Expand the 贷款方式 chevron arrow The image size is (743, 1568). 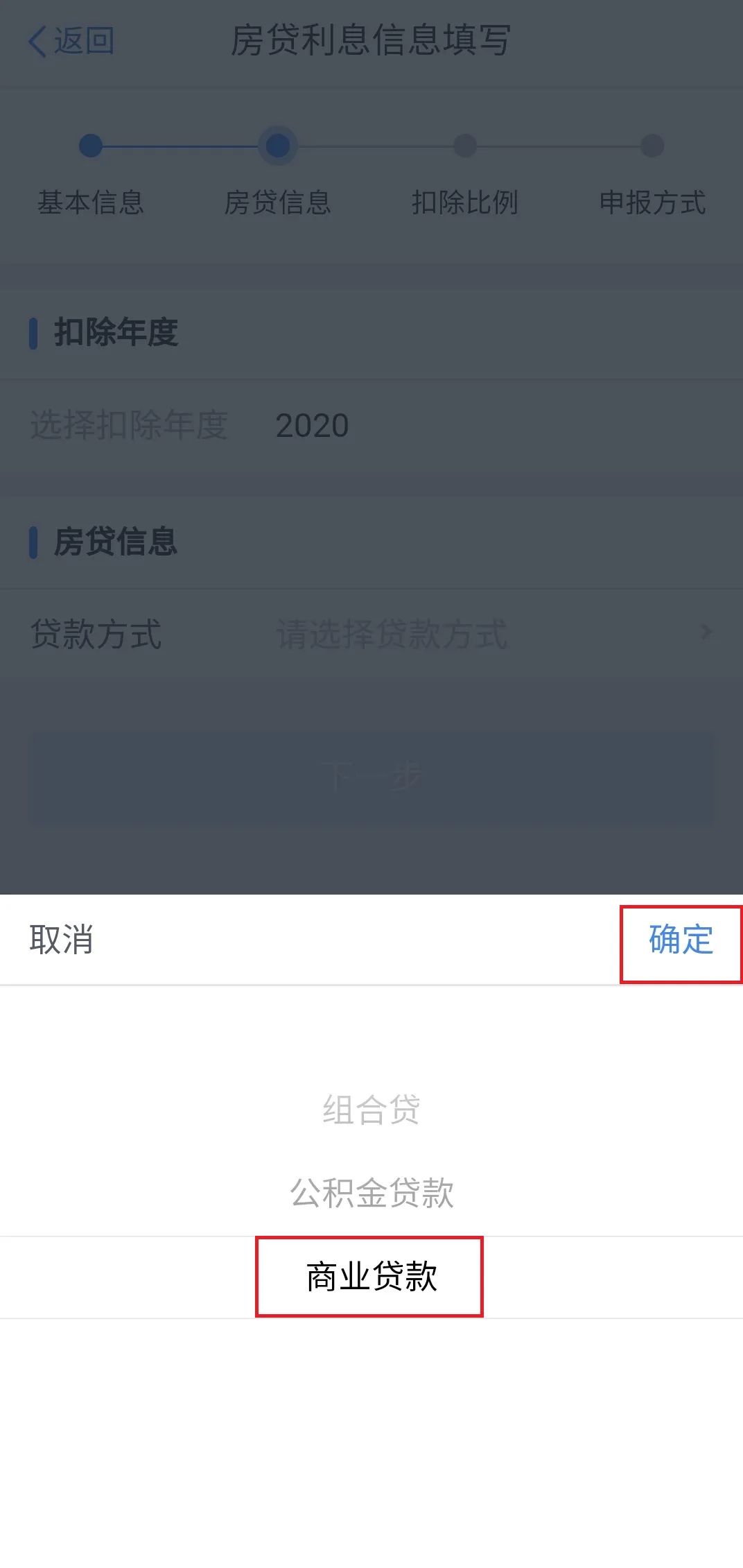(x=706, y=632)
